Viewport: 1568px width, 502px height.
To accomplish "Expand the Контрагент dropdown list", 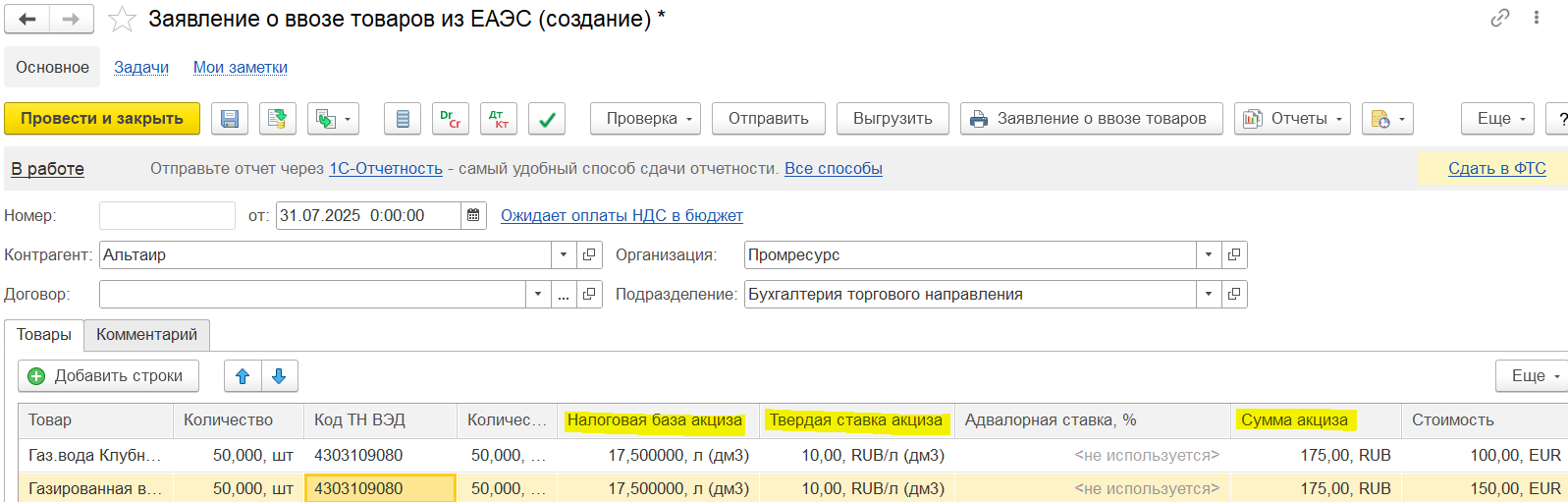I will click(x=564, y=254).
